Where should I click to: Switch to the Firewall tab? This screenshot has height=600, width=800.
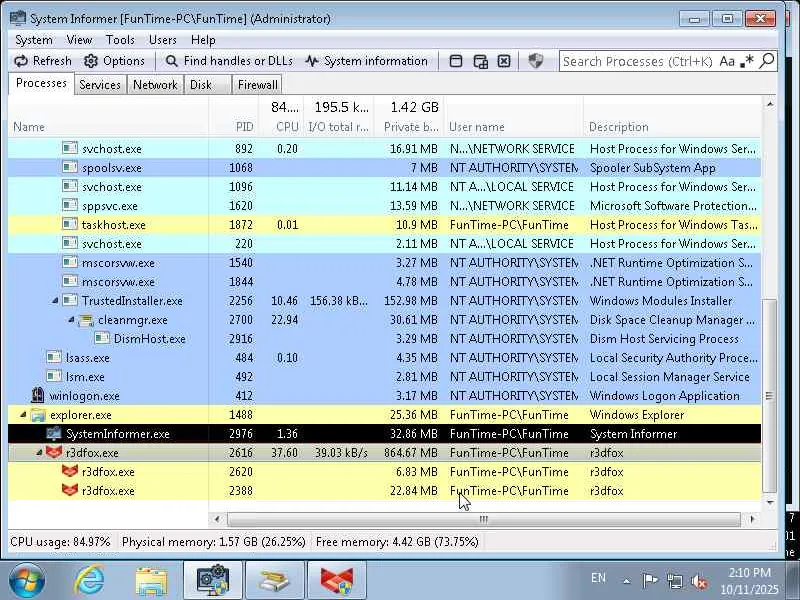pos(258,85)
